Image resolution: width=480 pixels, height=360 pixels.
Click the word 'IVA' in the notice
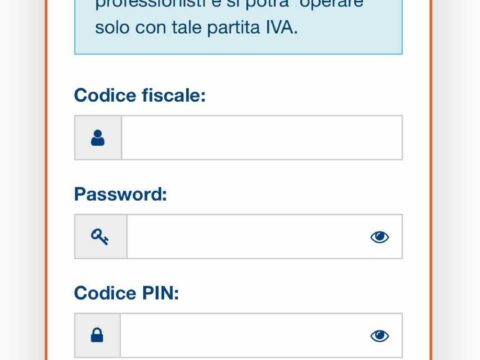click(279, 27)
